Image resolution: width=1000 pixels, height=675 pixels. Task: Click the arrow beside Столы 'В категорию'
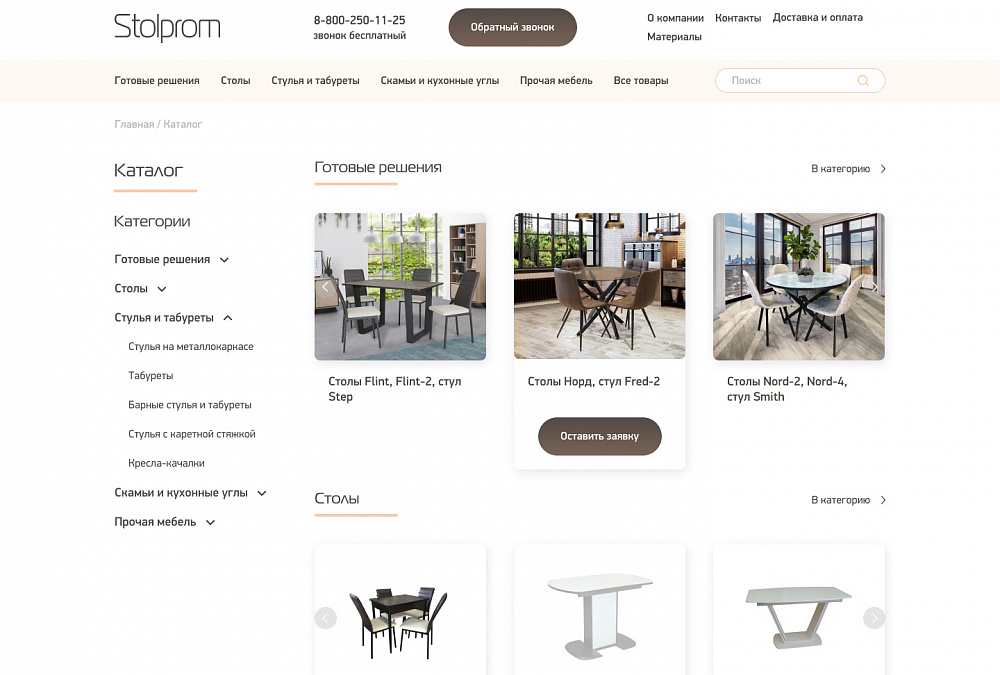pos(883,500)
